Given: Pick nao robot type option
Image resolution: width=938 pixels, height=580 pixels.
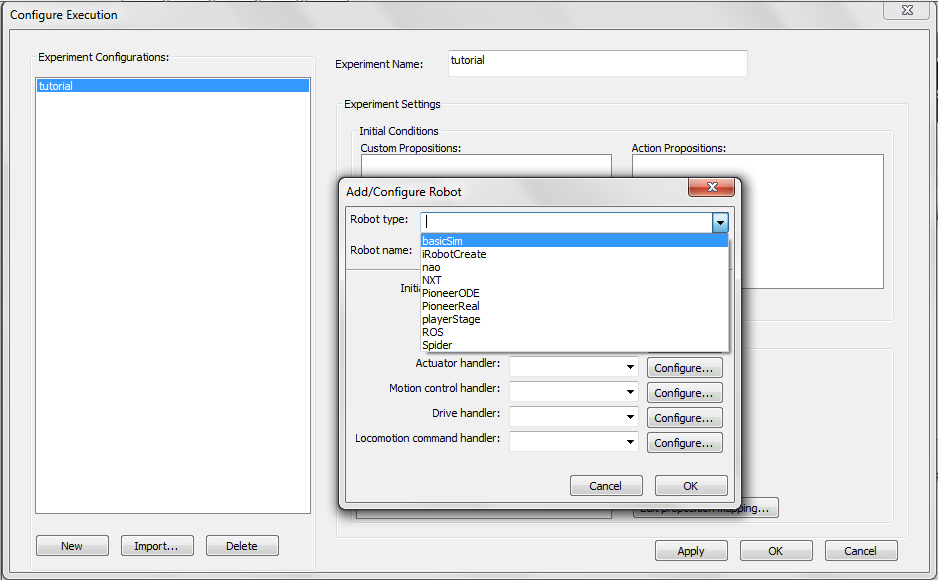Looking at the screenshot, I should (x=431, y=267).
